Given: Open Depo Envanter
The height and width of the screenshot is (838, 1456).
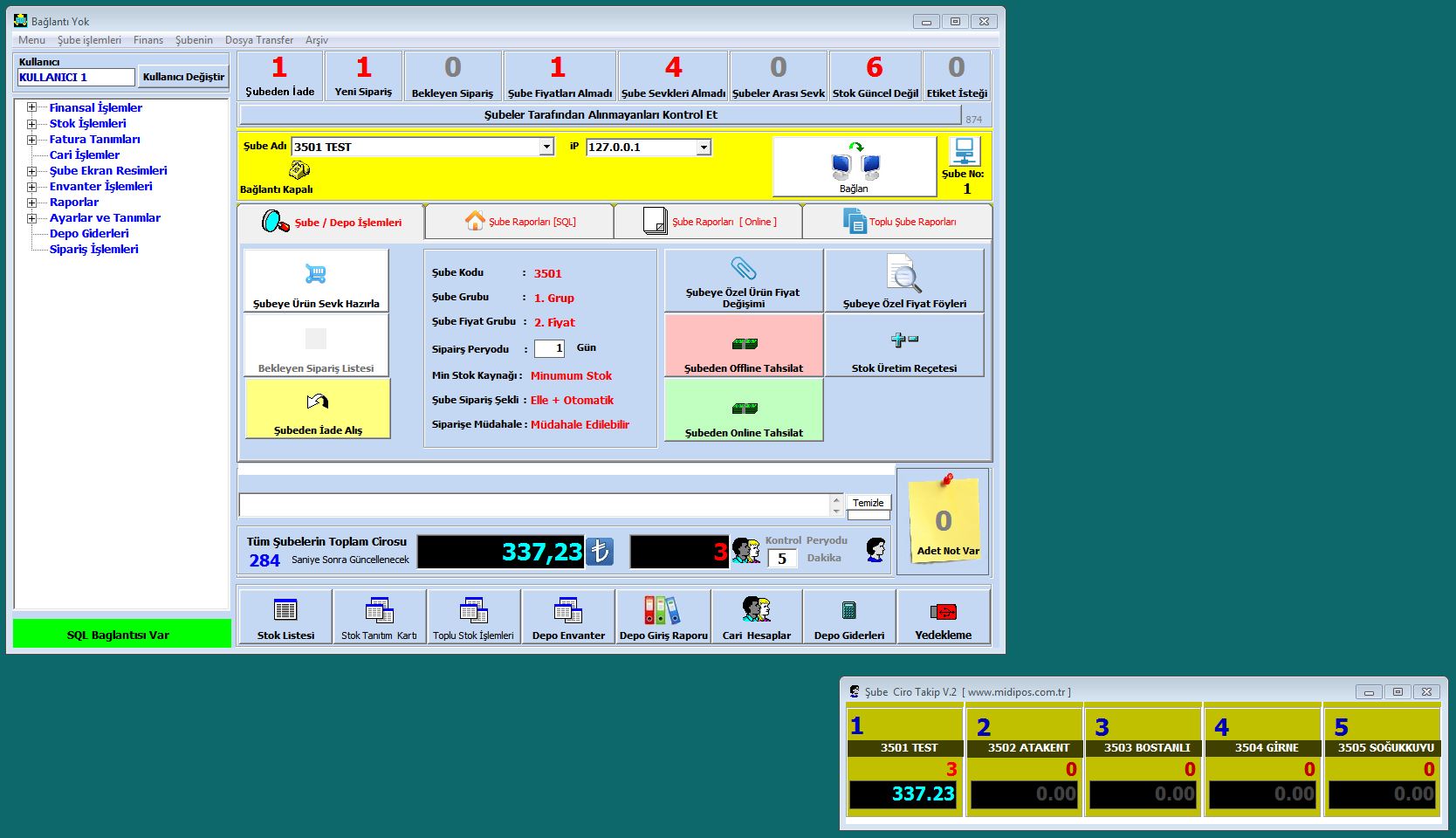Looking at the screenshot, I should point(568,617).
